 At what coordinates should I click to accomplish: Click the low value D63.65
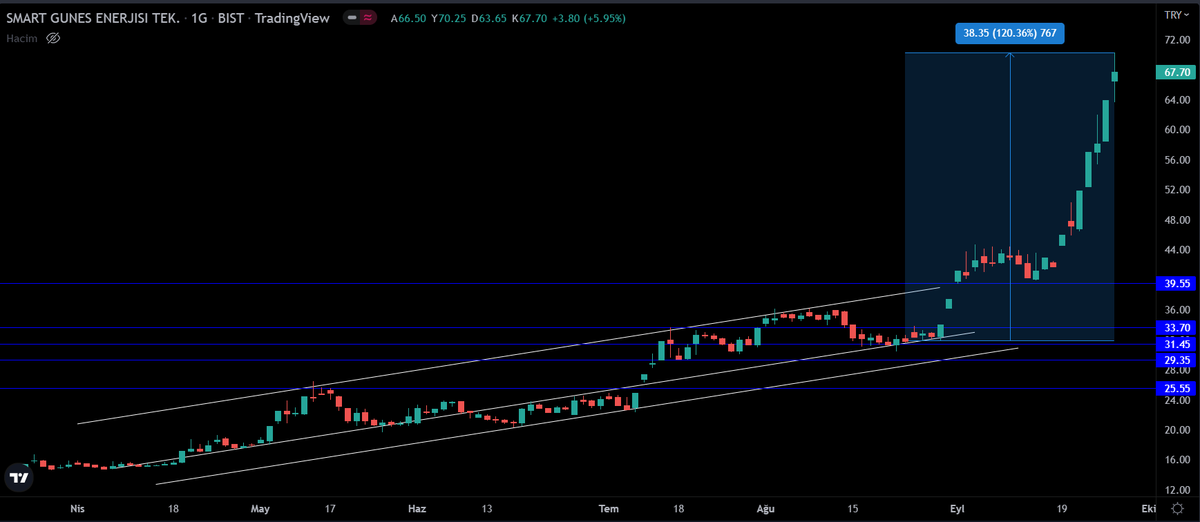click(491, 18)
